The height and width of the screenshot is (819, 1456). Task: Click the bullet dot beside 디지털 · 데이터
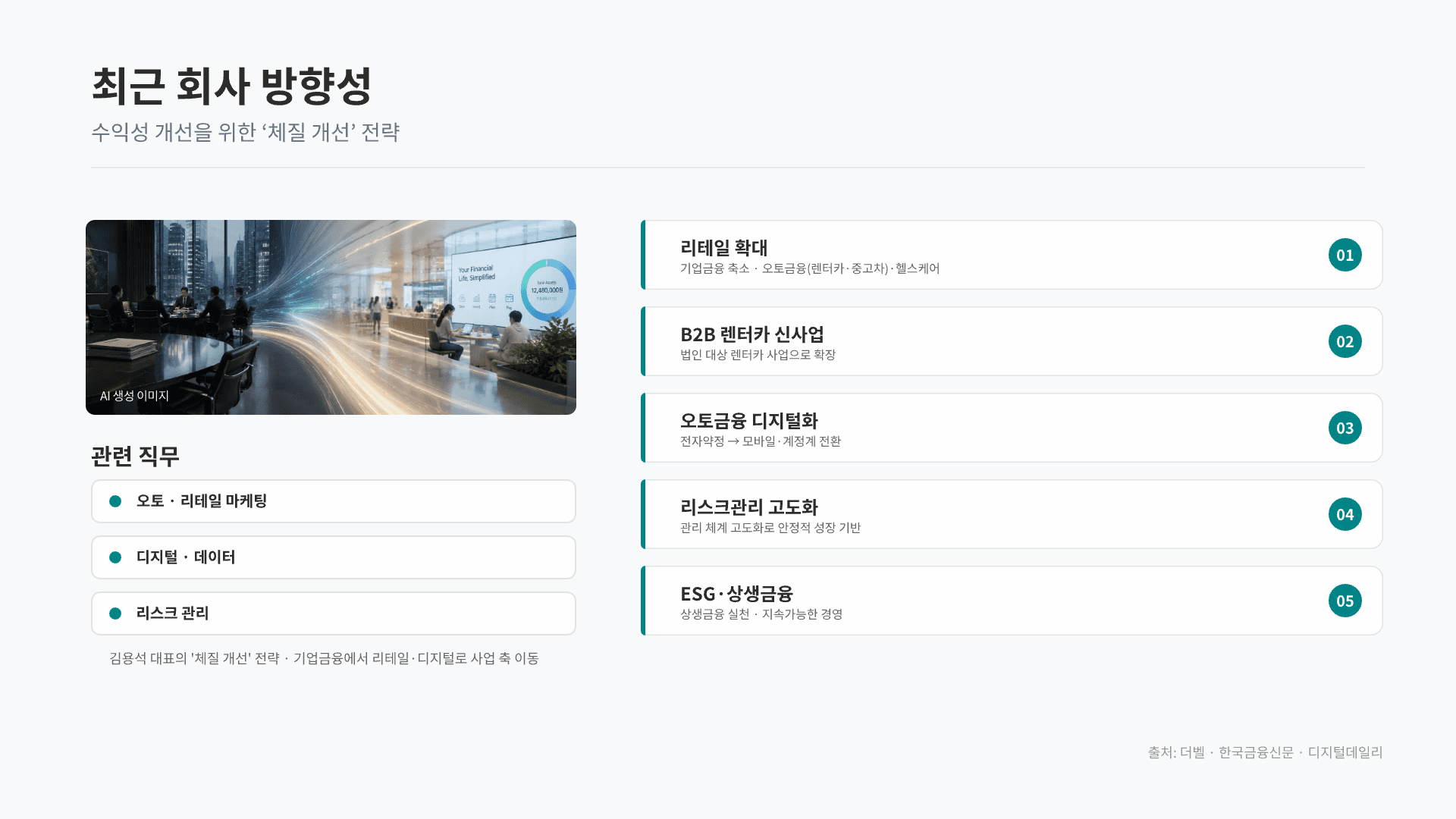coord(115,557)
